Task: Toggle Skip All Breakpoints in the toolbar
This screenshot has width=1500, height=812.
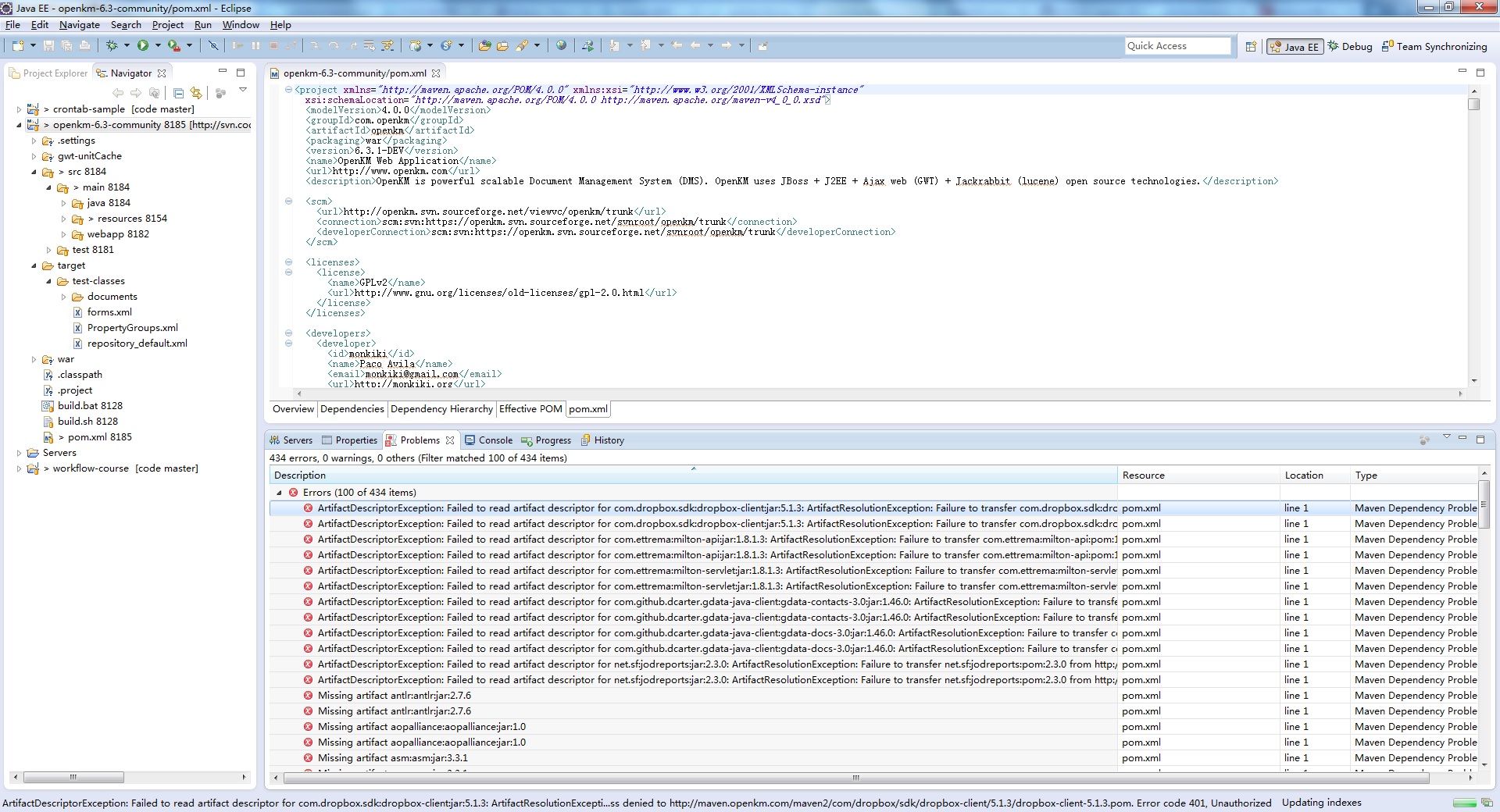Action: (212, 46)
